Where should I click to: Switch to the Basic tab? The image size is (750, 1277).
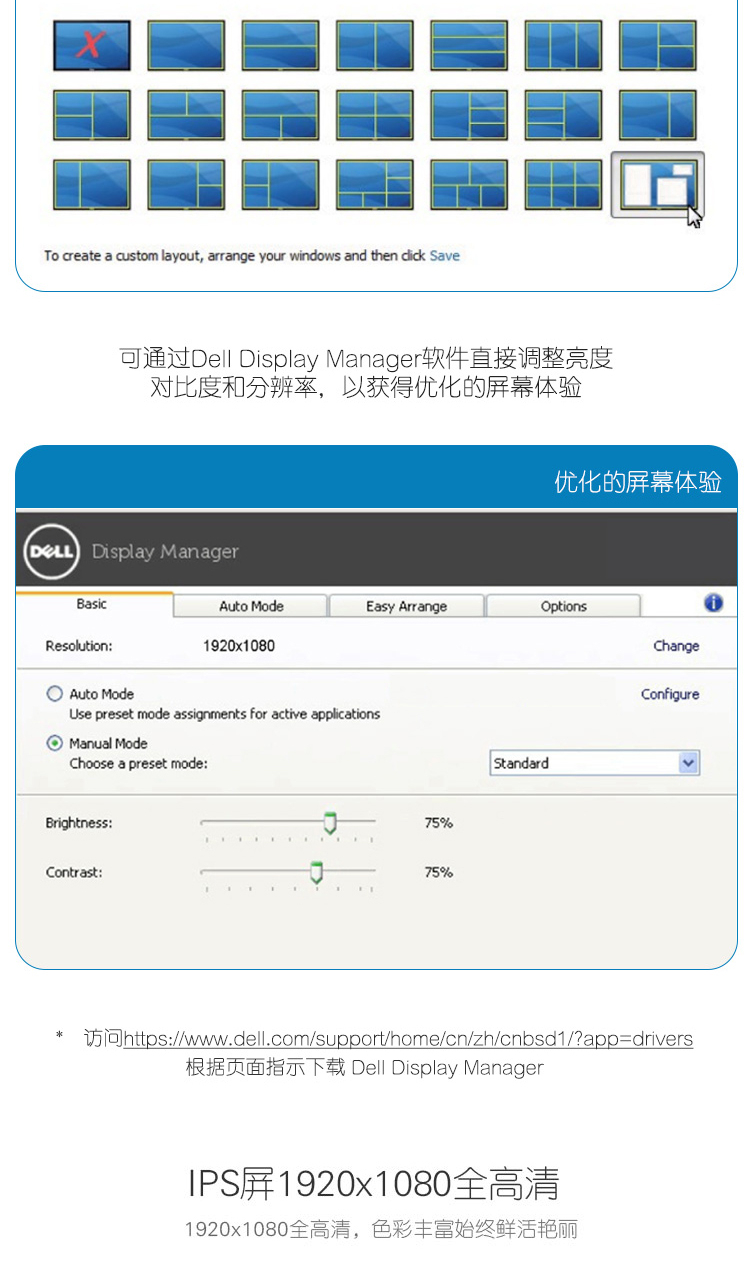(x=92, y=604)
